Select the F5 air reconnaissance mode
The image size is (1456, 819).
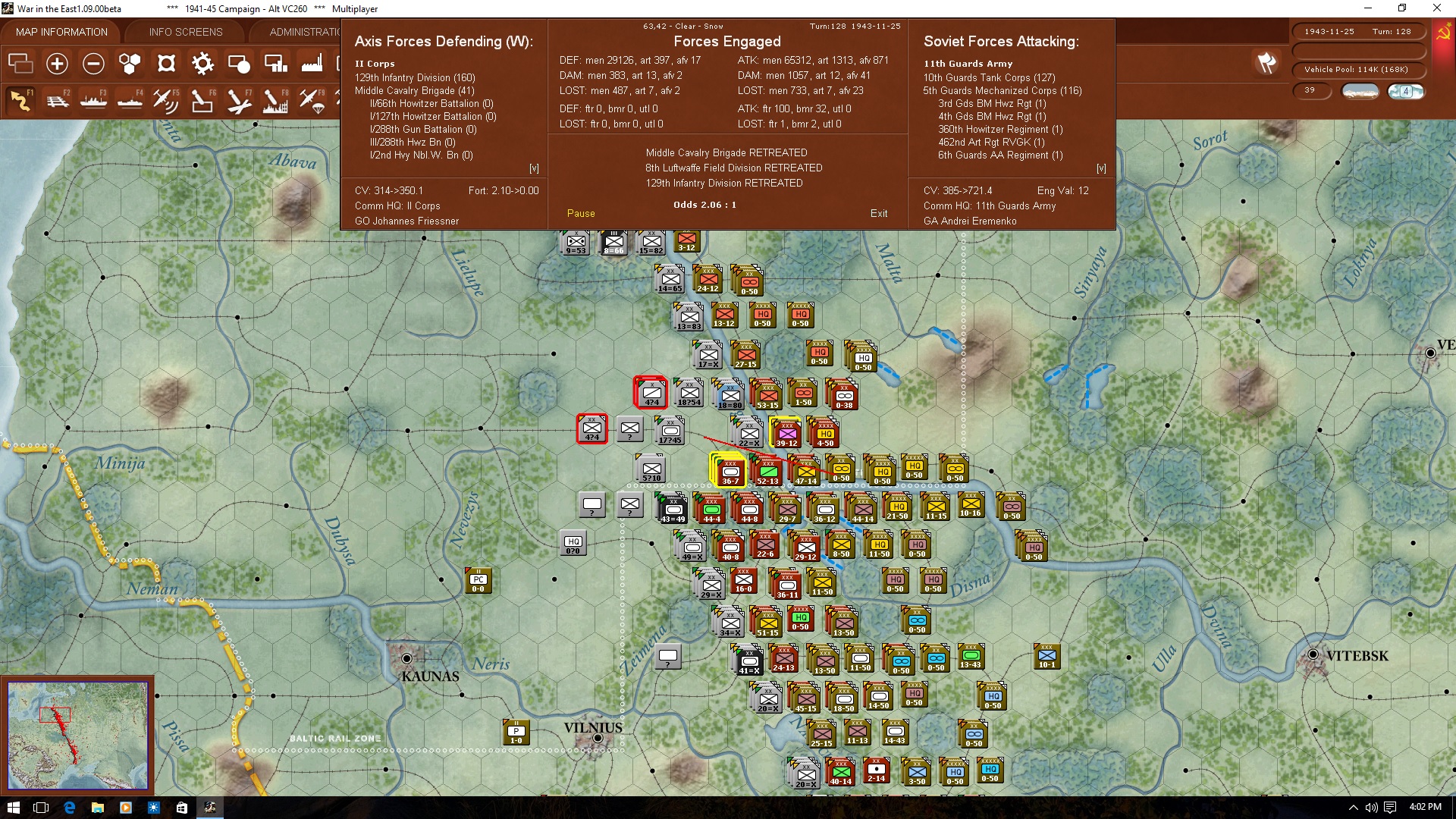(x=166, y=100)
